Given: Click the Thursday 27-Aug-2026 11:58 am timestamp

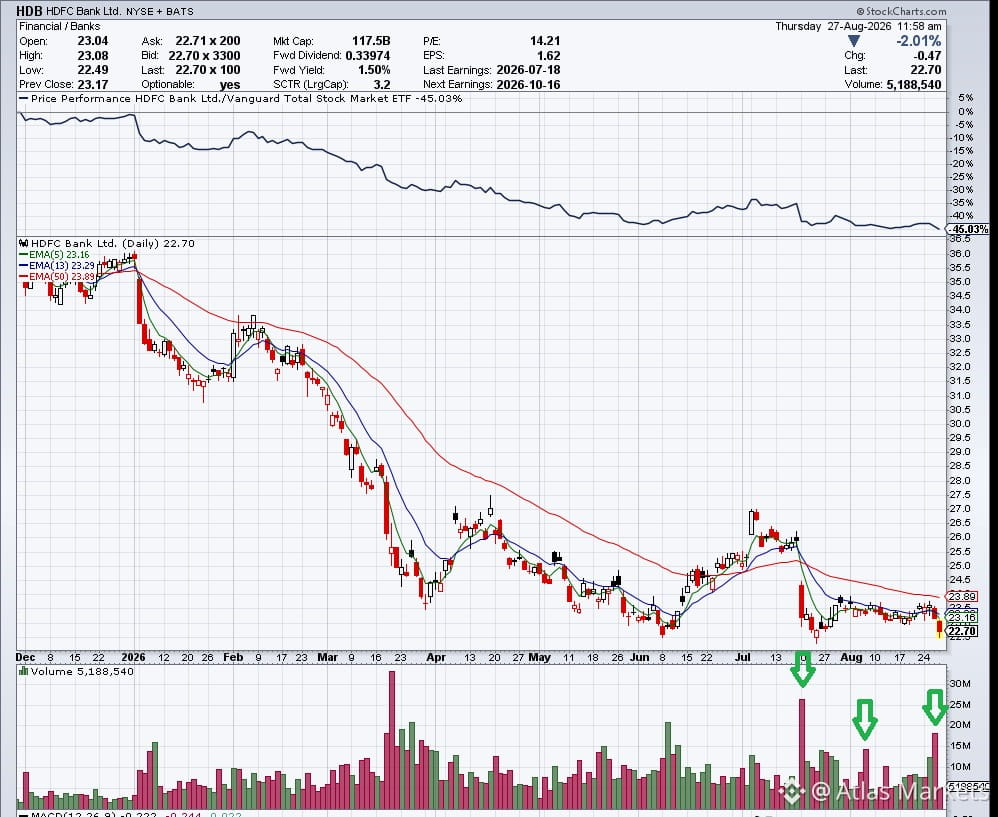Looking at the screenshot, I should [x=858, y=26].
